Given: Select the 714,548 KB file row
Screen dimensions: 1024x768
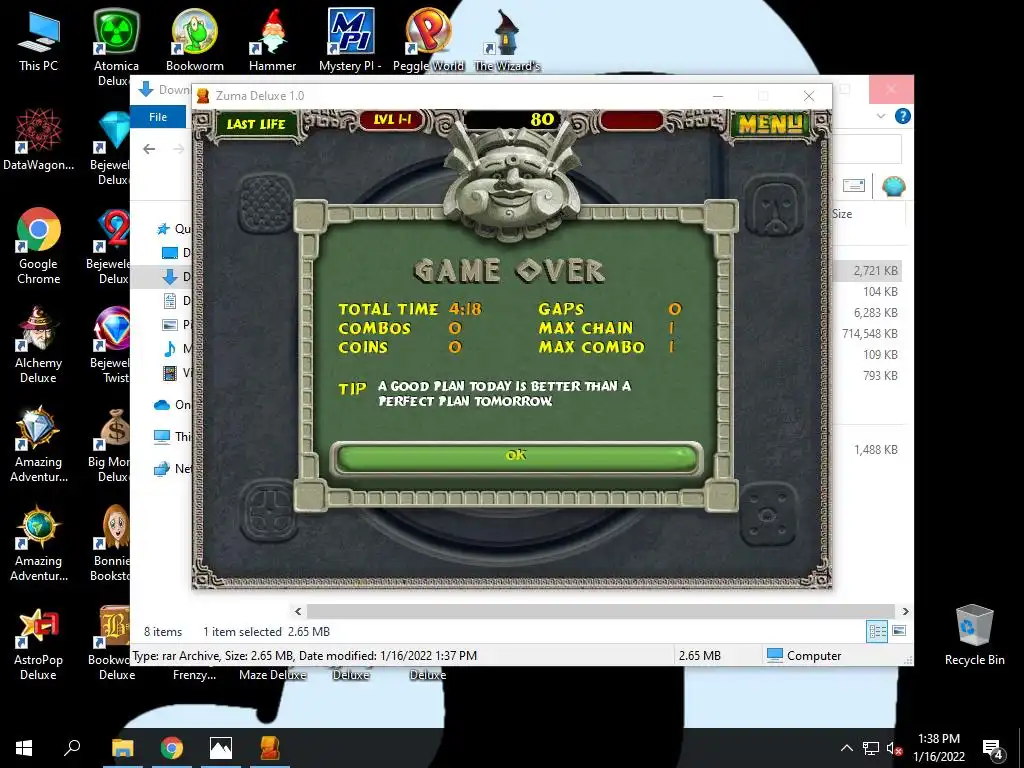Looking at the screenshot, I should pyautogui.click(x=869, y=334).
